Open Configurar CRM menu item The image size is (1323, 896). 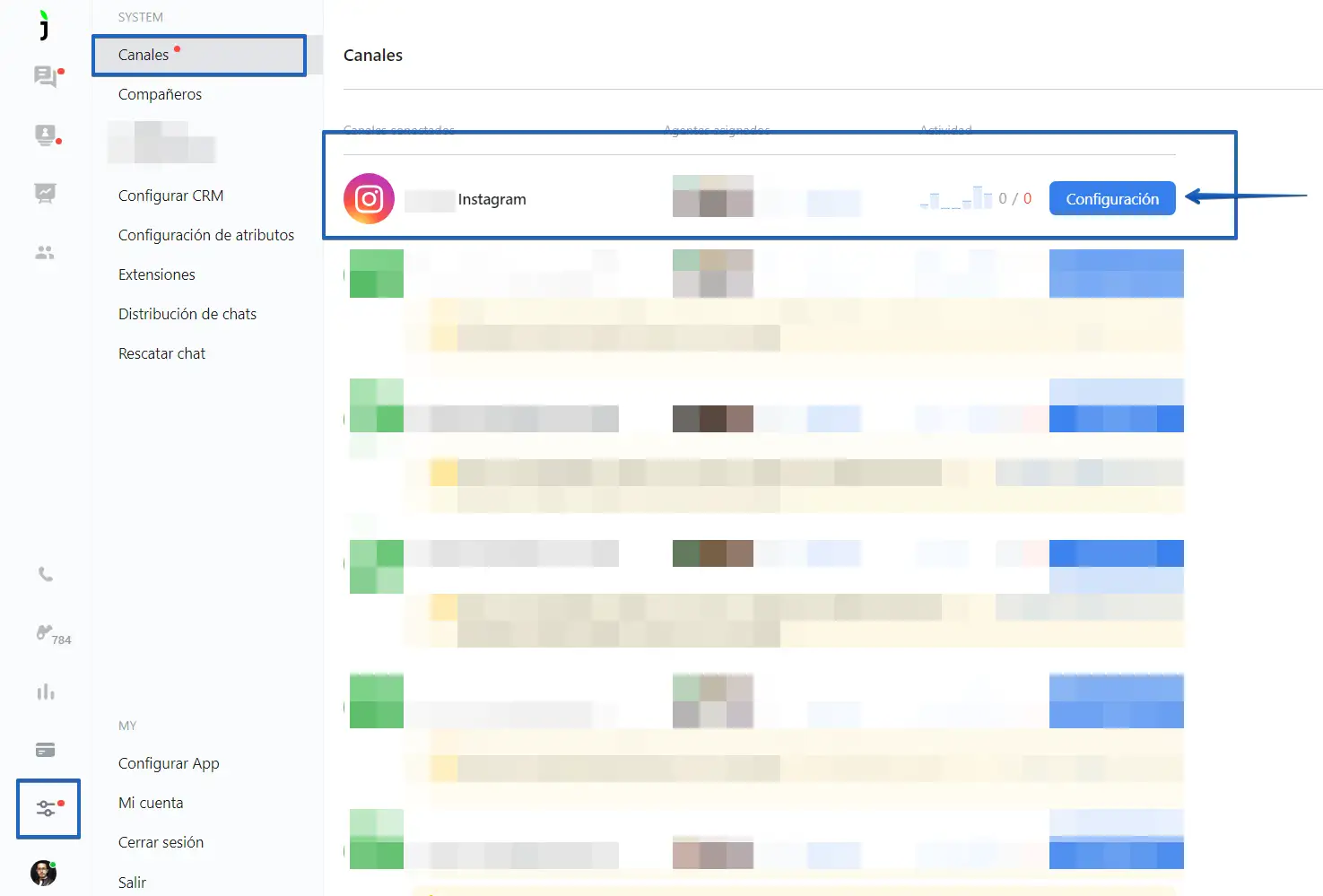coord(170,196)
